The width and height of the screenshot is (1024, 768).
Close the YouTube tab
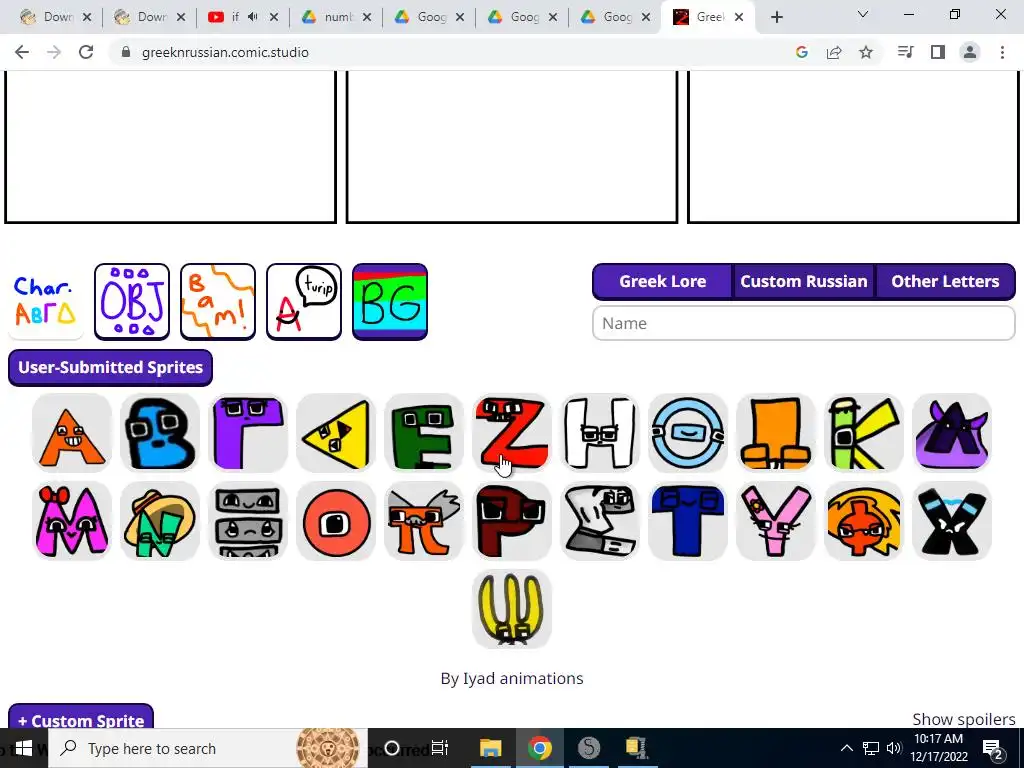[274, 17]
